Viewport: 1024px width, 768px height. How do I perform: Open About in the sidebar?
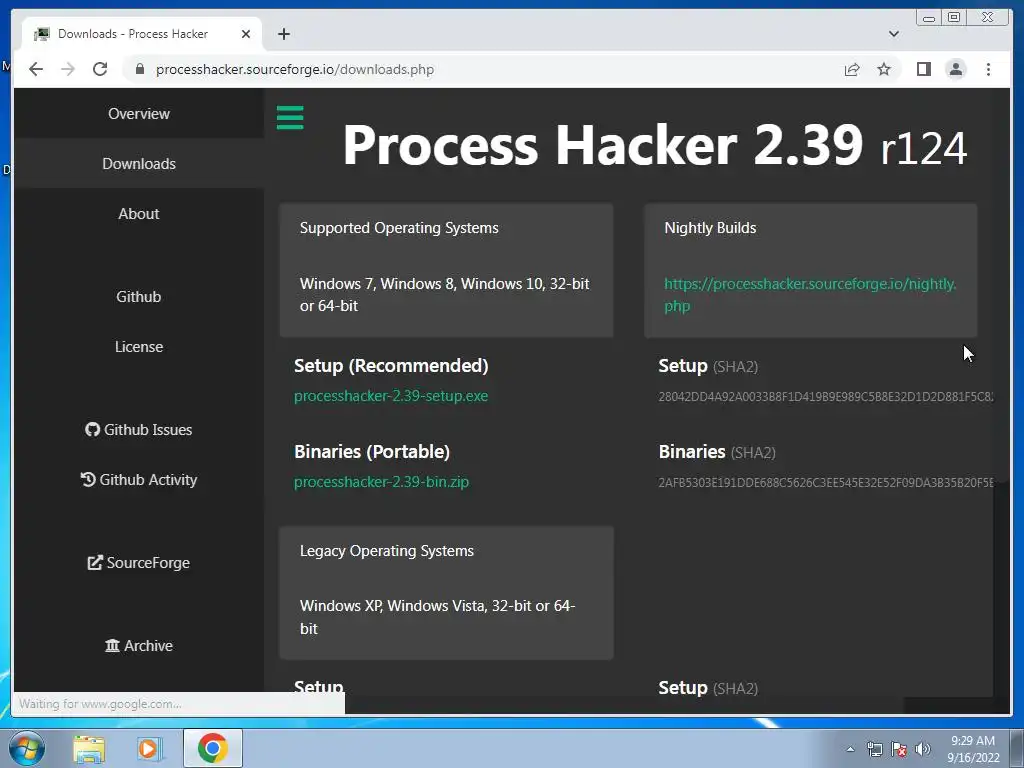(139, 214)
